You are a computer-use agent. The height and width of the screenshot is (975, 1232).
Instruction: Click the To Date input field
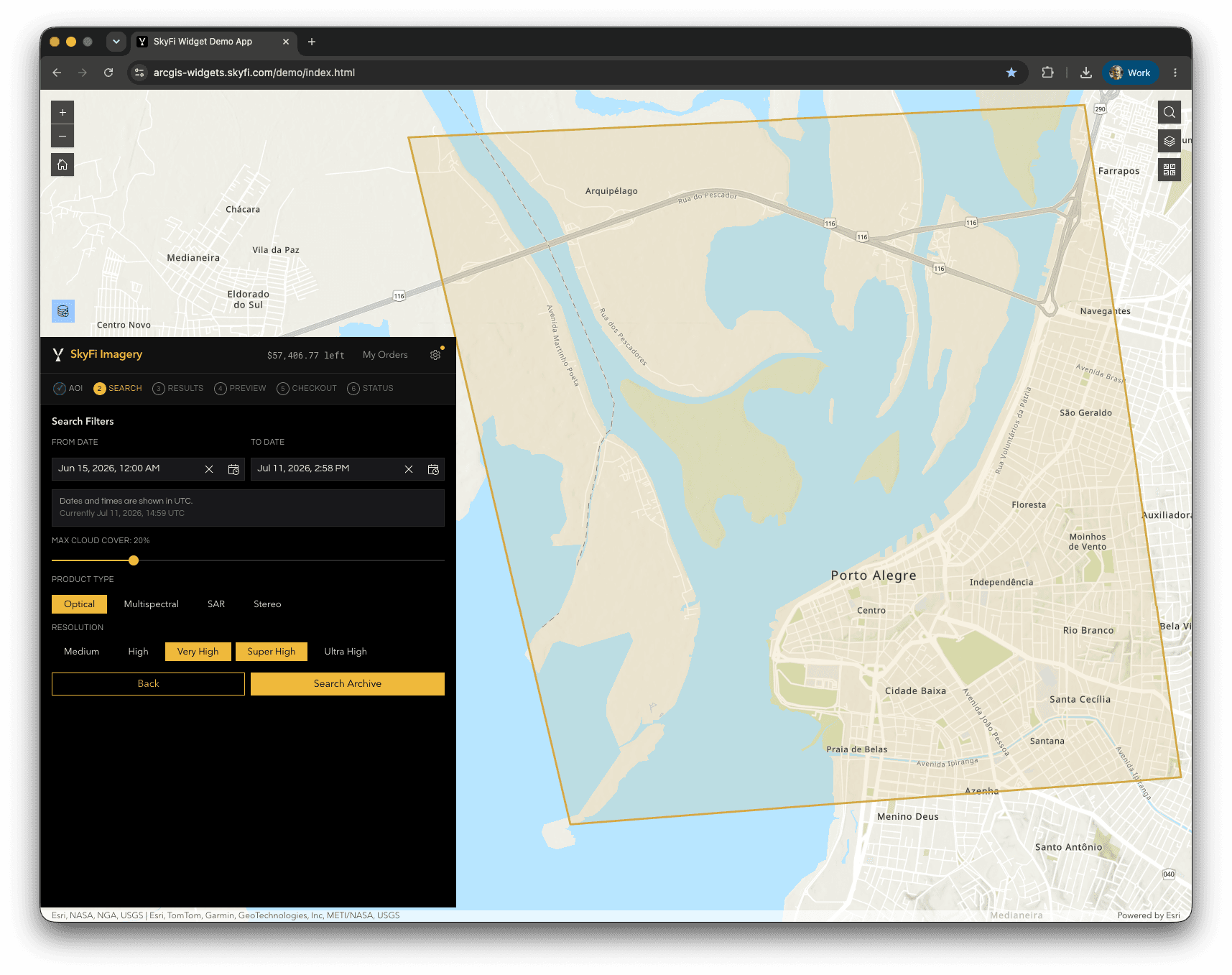pos(348,469)
